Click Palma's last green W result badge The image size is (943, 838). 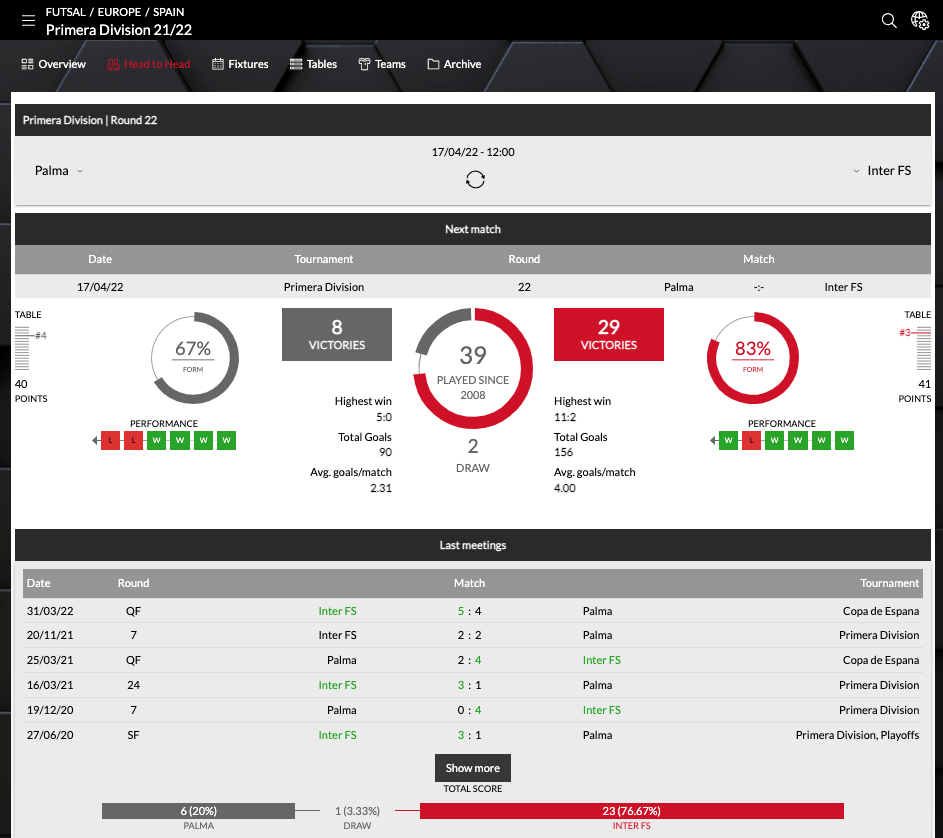click(226, 440)
